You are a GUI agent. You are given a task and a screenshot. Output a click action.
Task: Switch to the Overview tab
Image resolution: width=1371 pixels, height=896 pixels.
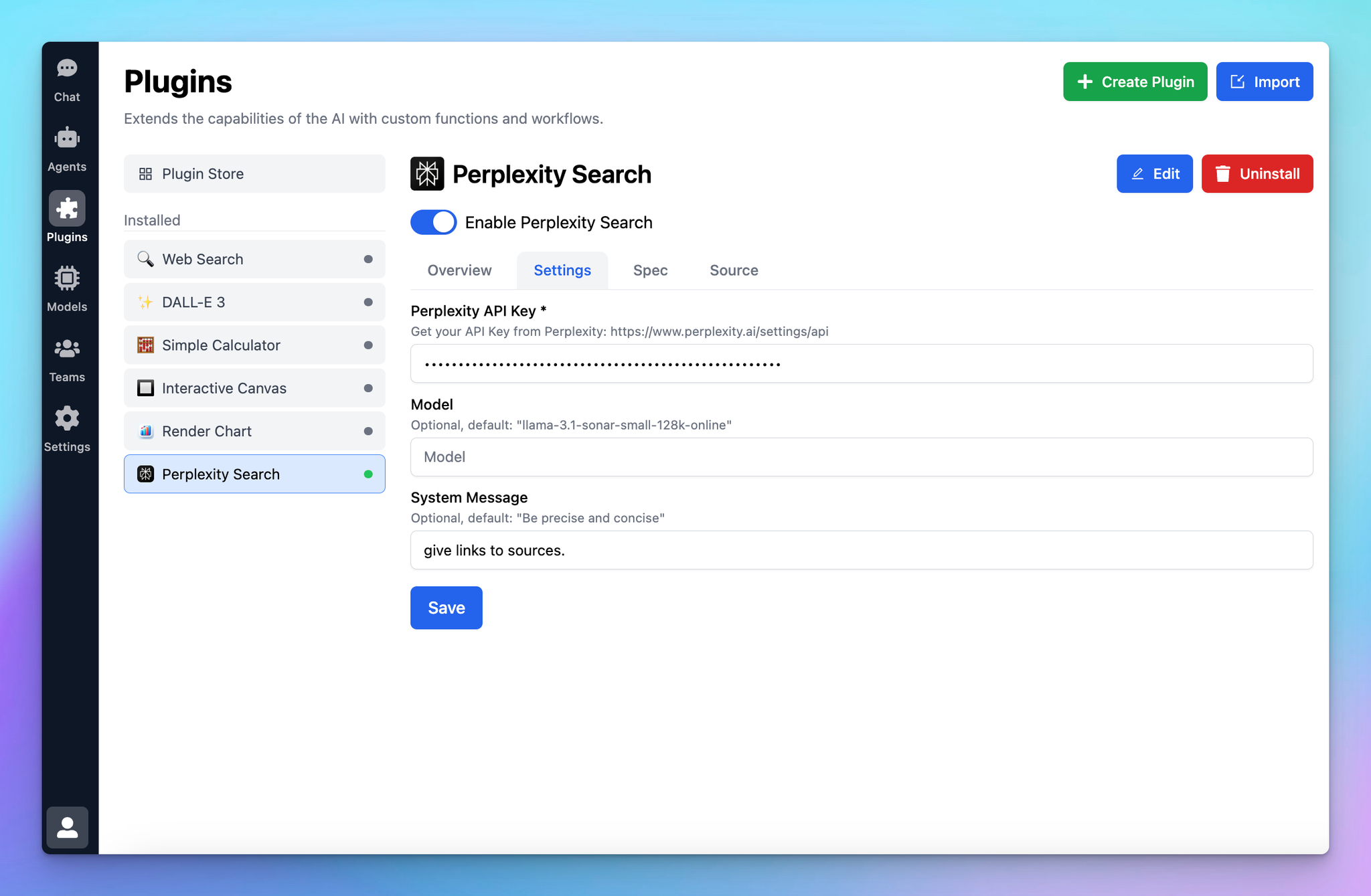(459, 270)
